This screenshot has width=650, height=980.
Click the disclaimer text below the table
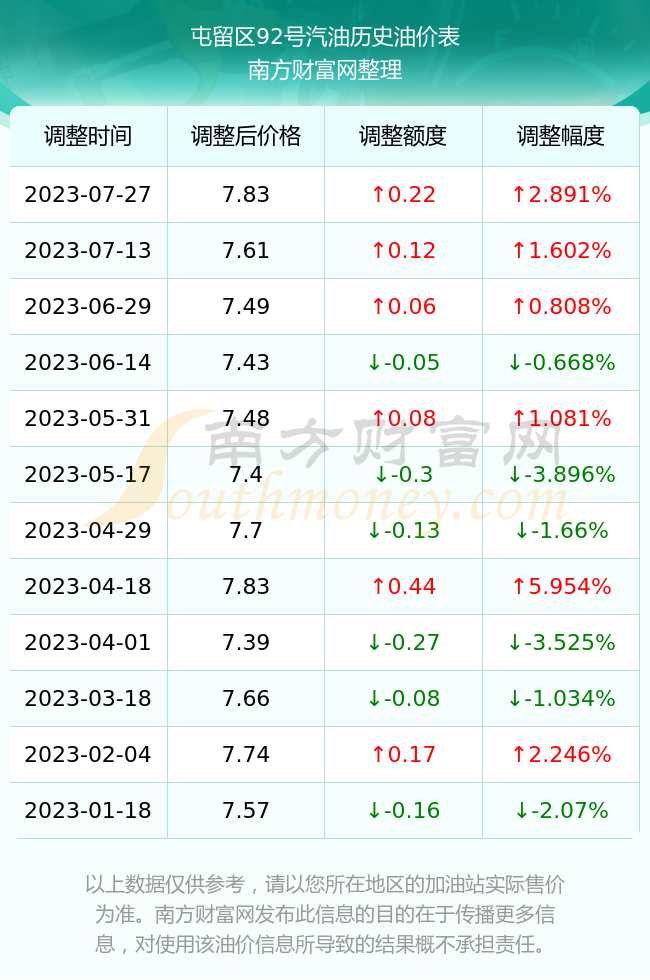point(325,914)
